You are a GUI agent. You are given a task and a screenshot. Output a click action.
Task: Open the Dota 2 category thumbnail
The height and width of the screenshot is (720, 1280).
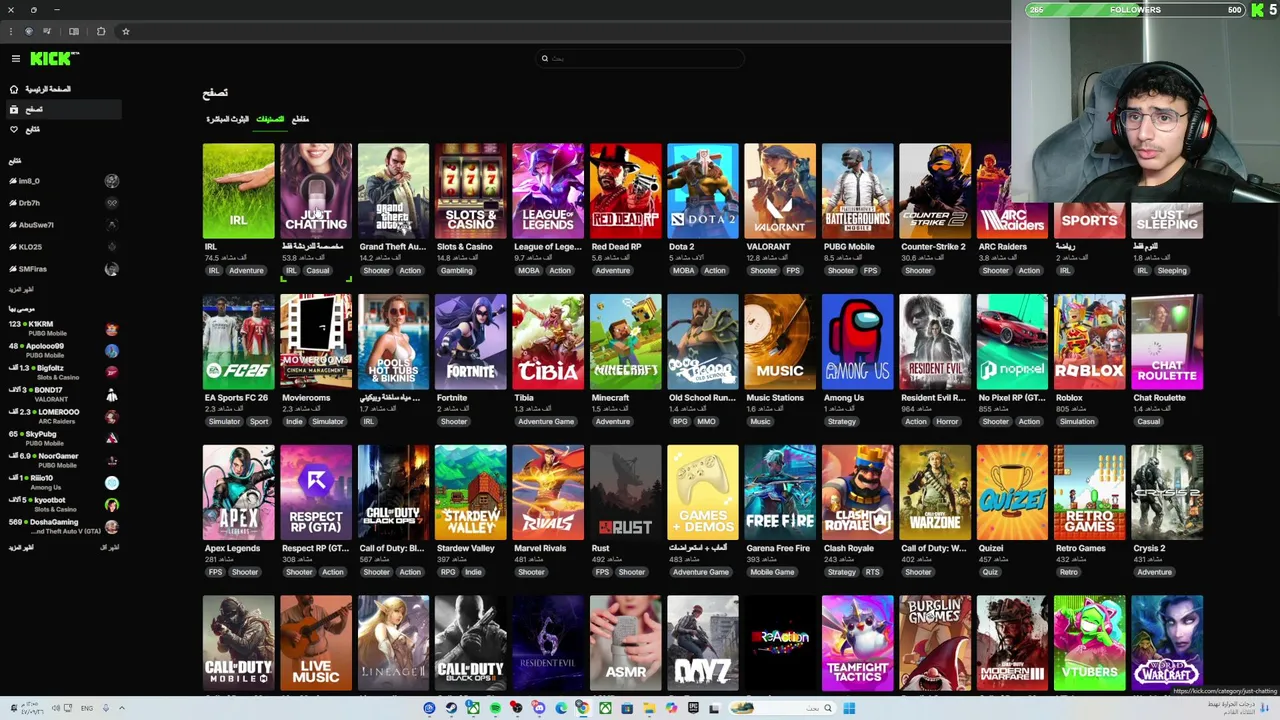point(703,191)
